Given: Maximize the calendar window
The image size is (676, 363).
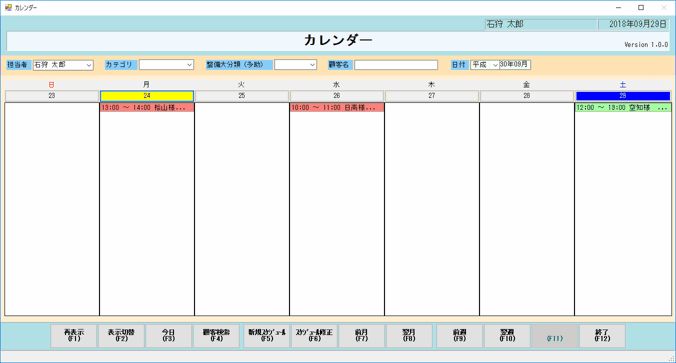Looking at the screenshot, I should (641, 7).
